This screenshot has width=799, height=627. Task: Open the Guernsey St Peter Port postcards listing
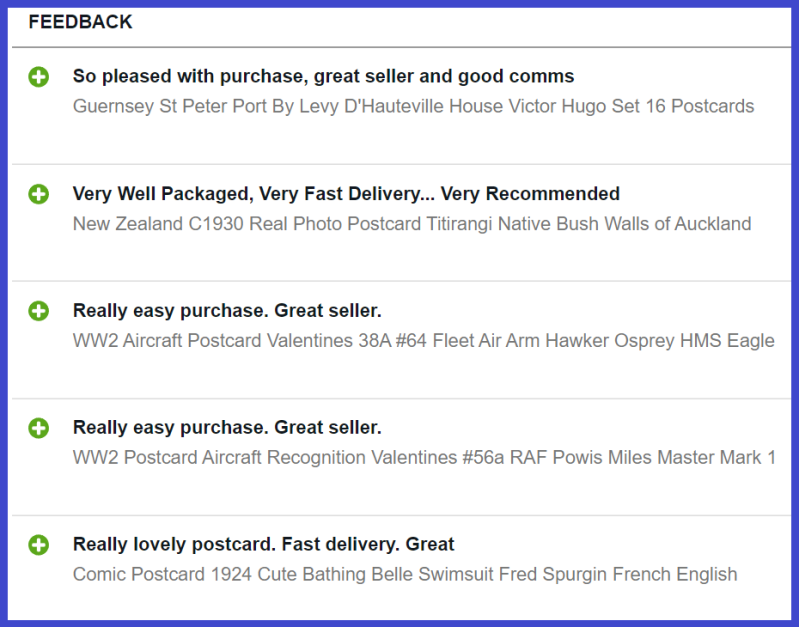tap(413, 106)
